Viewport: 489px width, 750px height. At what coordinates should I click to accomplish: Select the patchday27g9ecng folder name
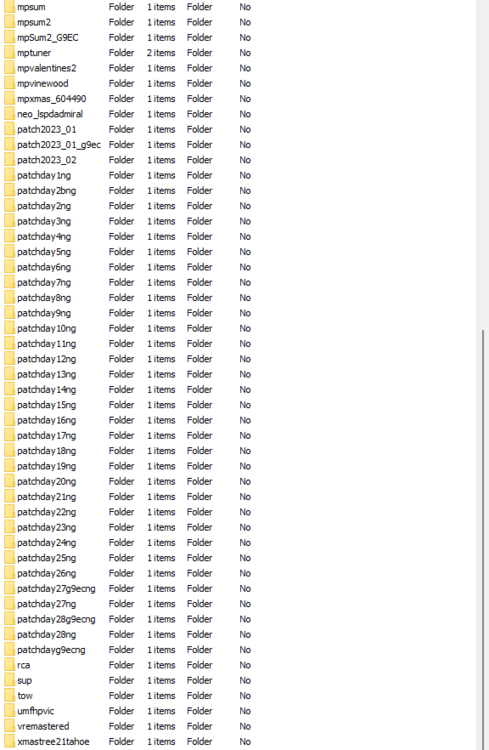(x=56, y=589)
